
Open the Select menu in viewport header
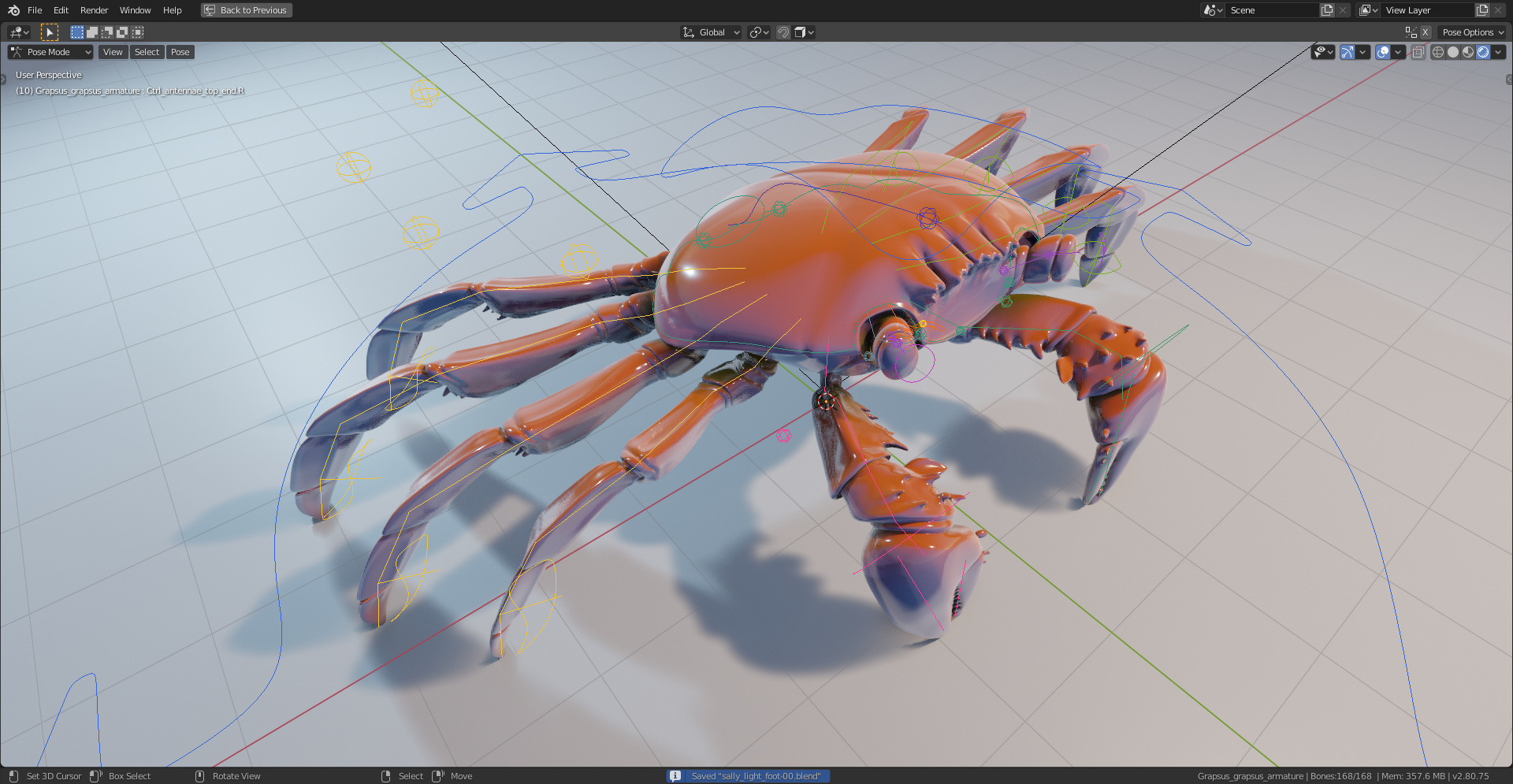pyautogui.click(x=147, y=52)
